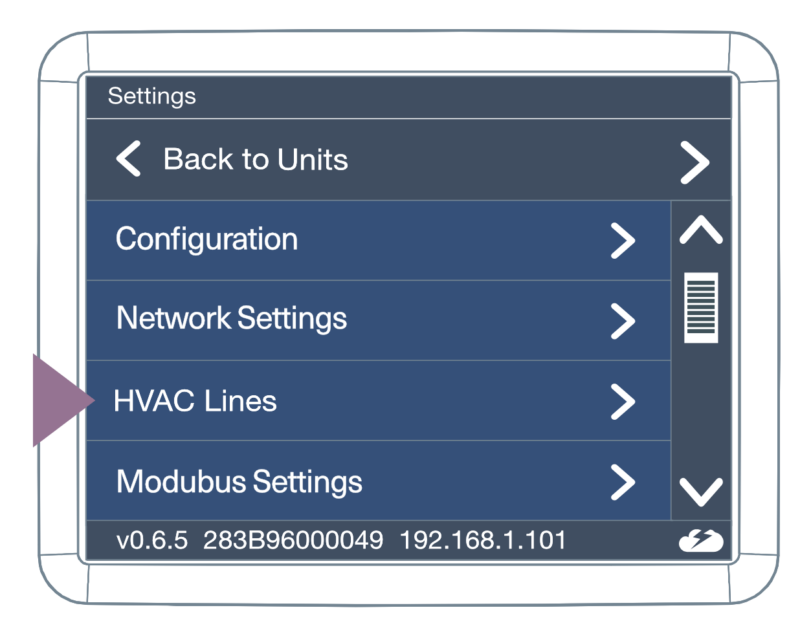The height and width of the screenshot is (621, 800).
Task: Select the Network Settings menu entry
Action: click(232, 319)
